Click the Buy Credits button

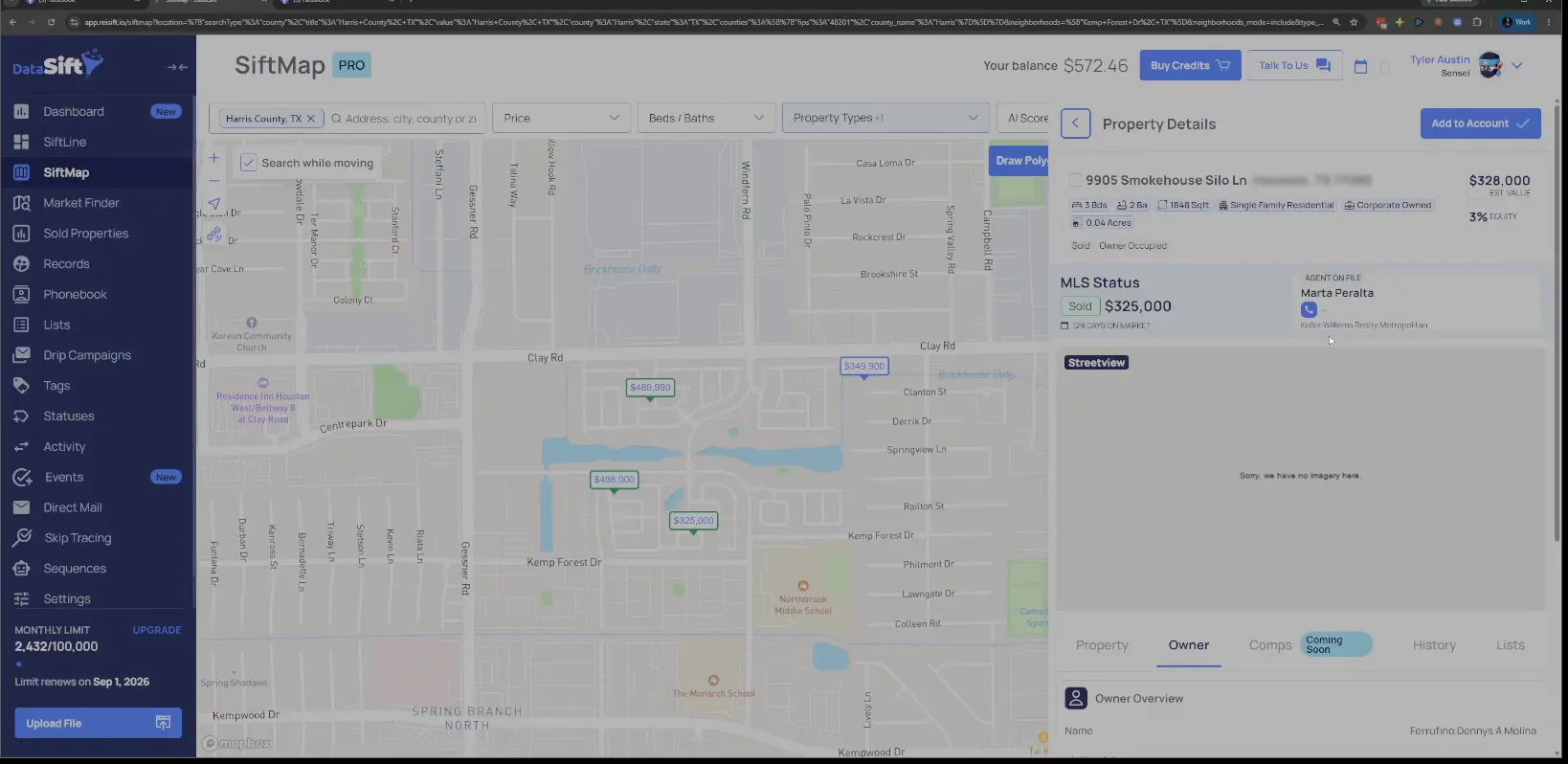(x=1190, y=65)
